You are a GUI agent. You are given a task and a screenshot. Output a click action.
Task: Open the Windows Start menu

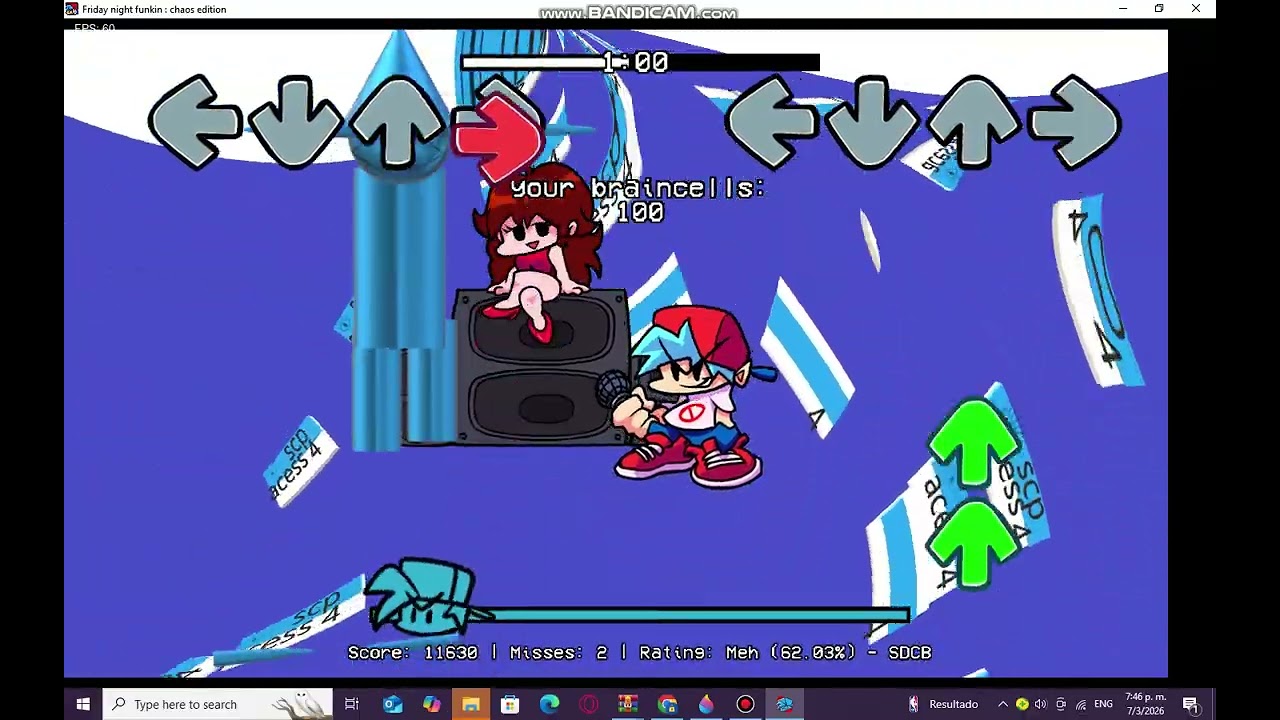(x=83, y=704)
